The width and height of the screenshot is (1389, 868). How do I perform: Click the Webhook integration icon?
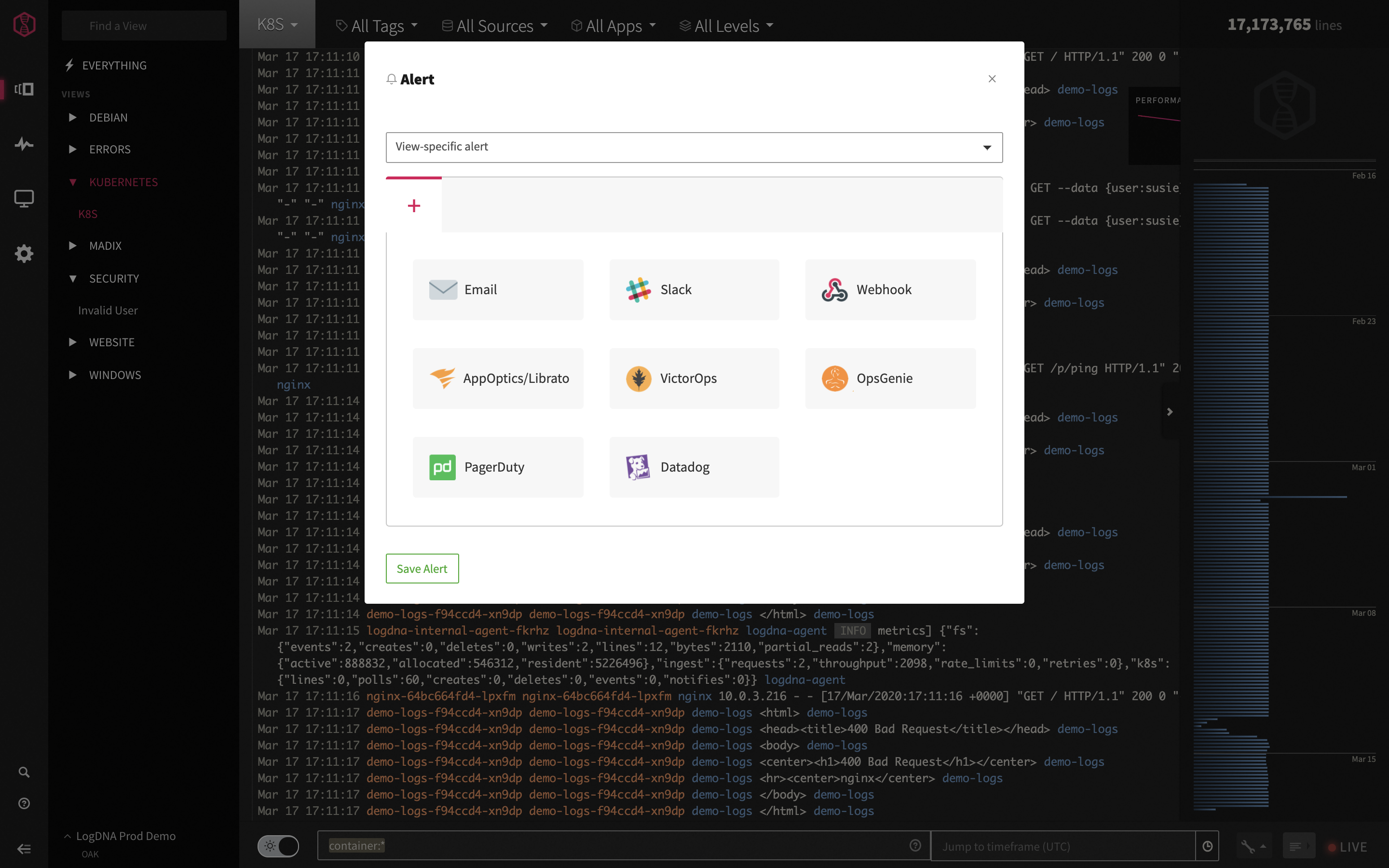pyautogui.click(x=834, y=289)
